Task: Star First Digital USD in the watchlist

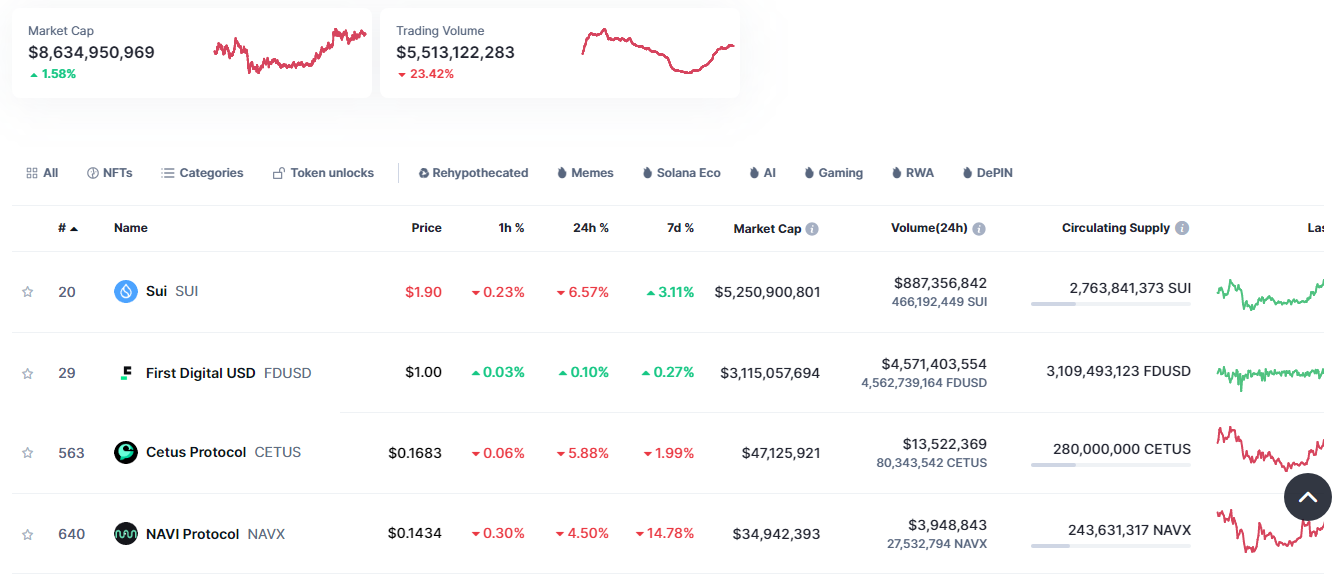Action: (28, 373)
